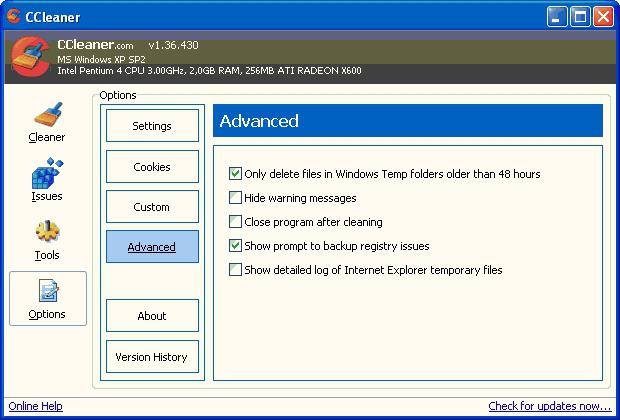Screen dimensions: 620x420
Task: Switch to the Settings options page
Action: (x=152, y=126)
